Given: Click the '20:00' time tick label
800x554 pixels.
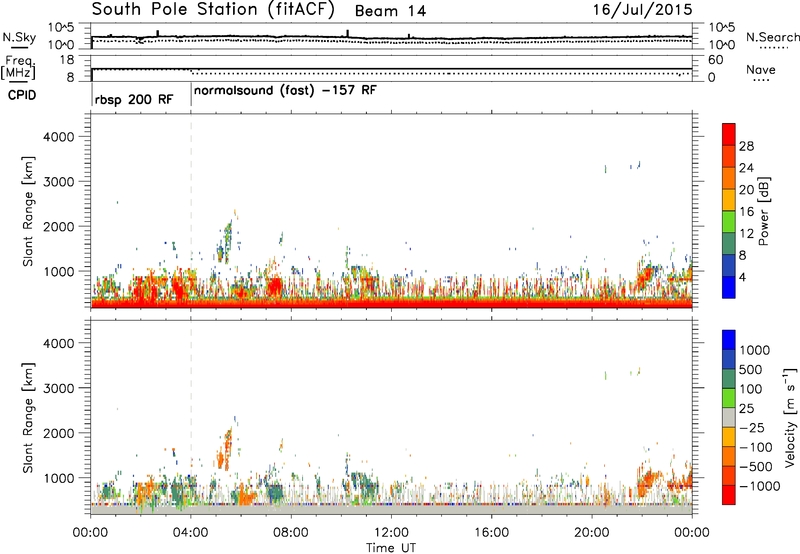Looking at the screenshot, I should pos(592,533).
